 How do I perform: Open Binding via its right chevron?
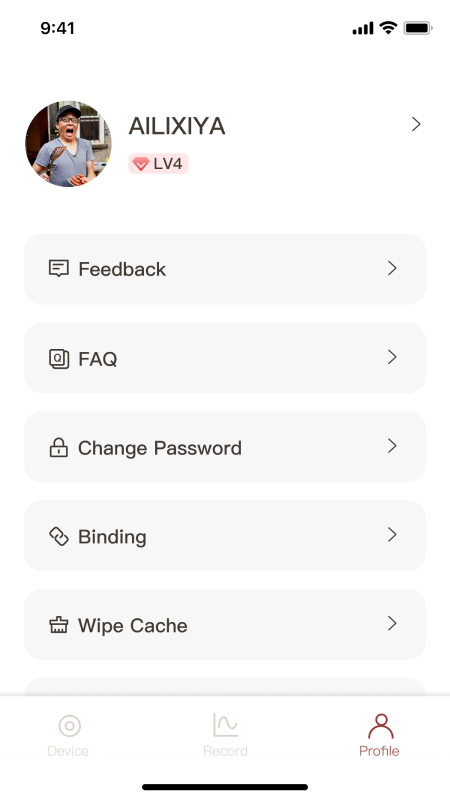coord(392,534)
